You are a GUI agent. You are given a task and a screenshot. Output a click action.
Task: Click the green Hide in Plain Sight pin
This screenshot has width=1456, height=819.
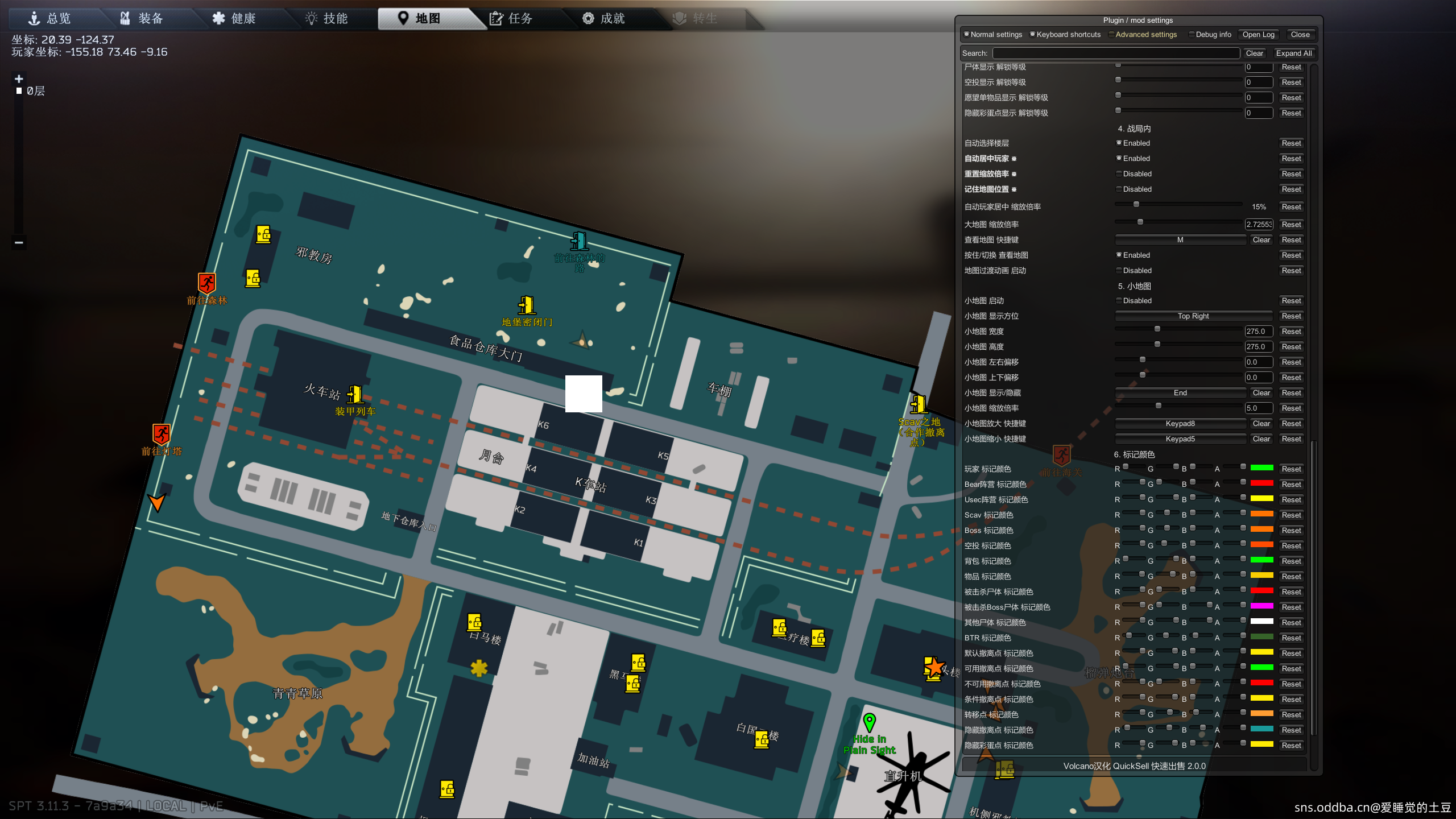pyautogui.click(x=869, y=723)
